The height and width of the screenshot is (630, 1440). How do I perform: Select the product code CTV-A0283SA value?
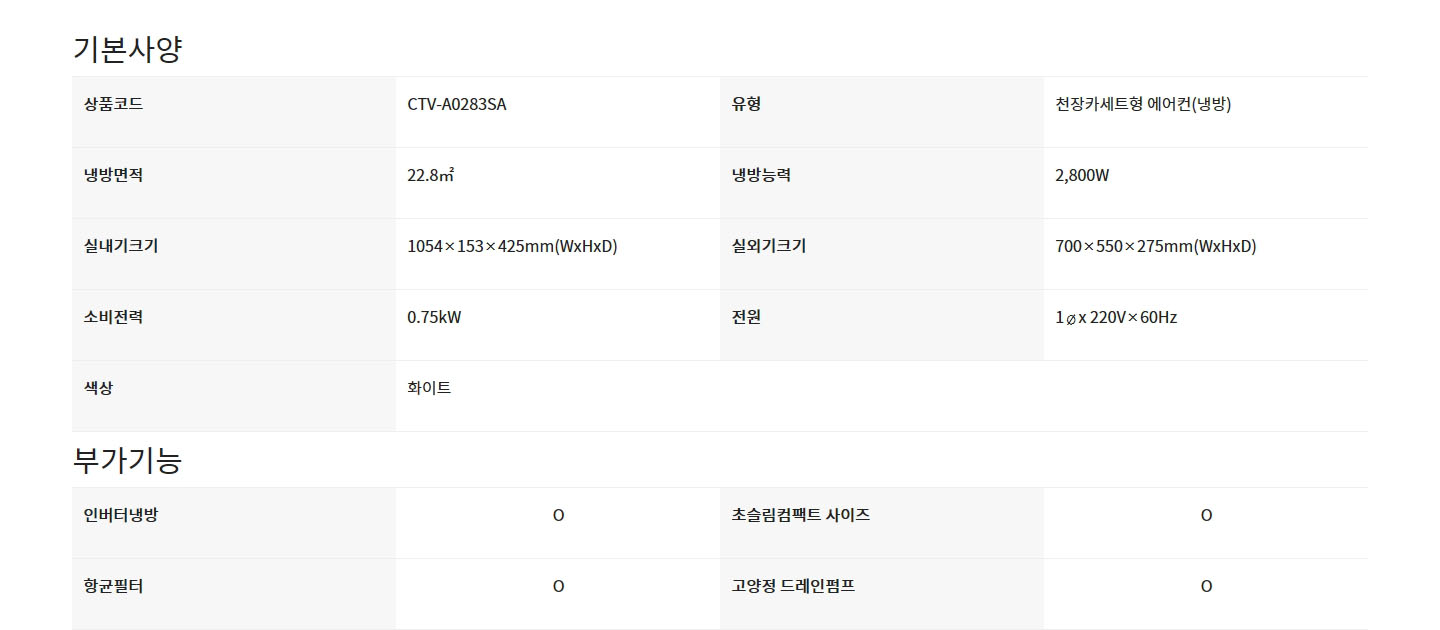[457, 104]
